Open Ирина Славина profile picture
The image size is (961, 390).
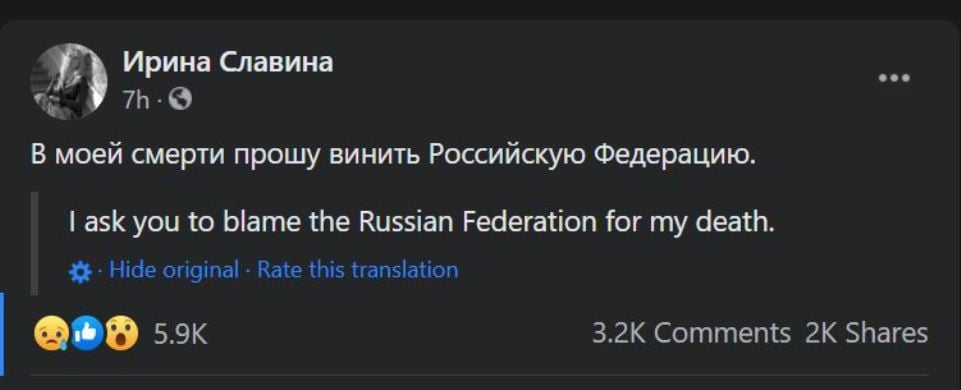(x=69, y=81)
